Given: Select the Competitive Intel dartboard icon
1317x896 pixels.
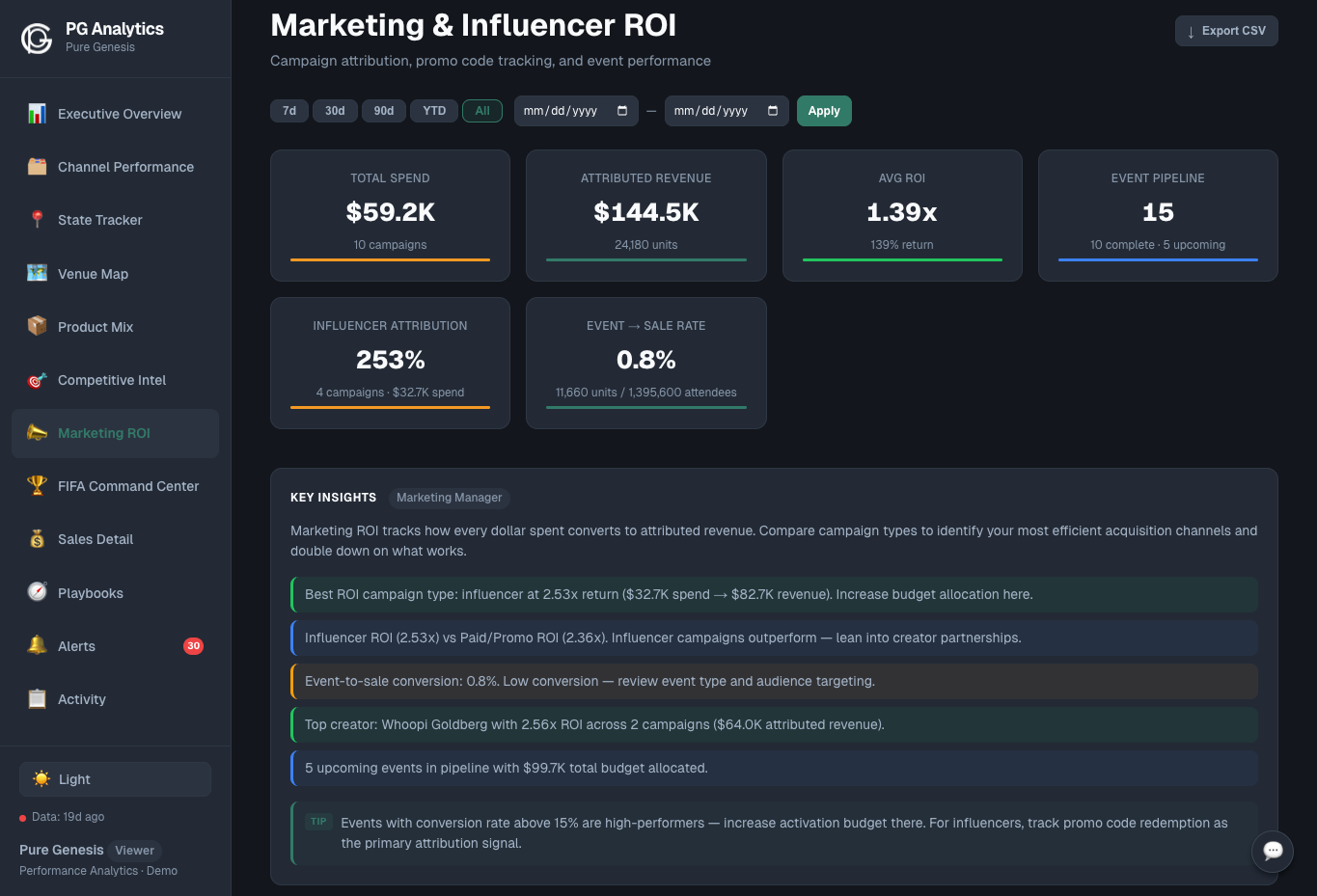Looking at the screenshot, I should (x=36, y=379).
